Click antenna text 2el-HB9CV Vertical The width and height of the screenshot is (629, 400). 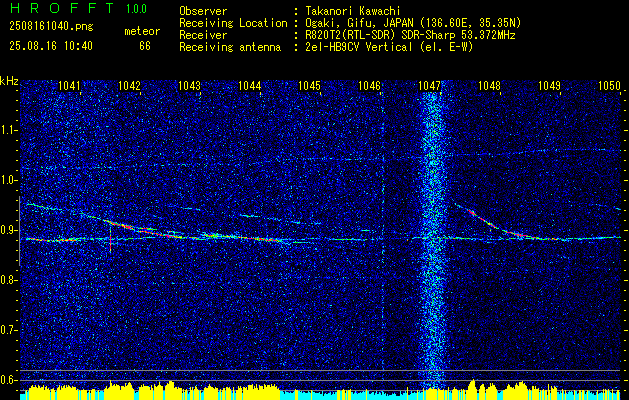[359, 47]
